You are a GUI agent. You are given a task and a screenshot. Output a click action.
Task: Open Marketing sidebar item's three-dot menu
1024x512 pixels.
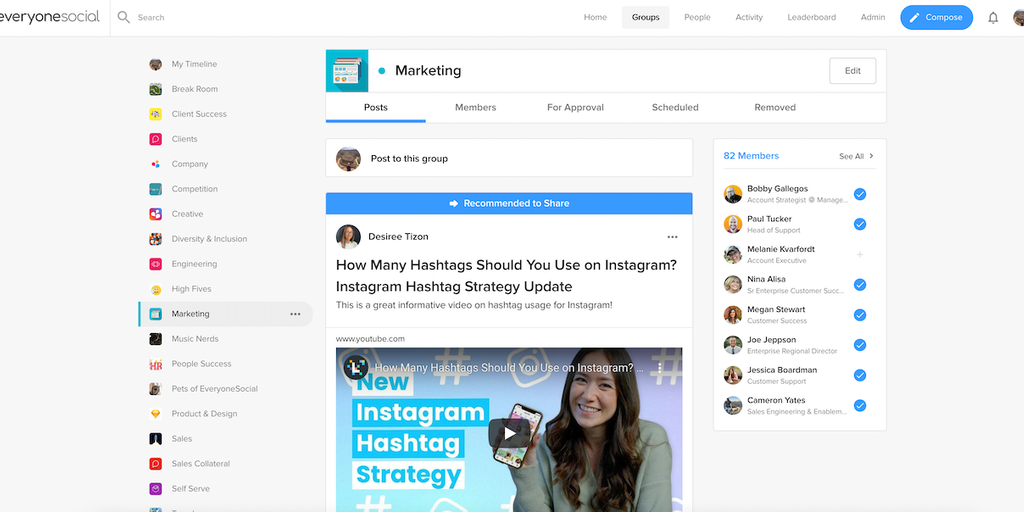click(295, 314)
